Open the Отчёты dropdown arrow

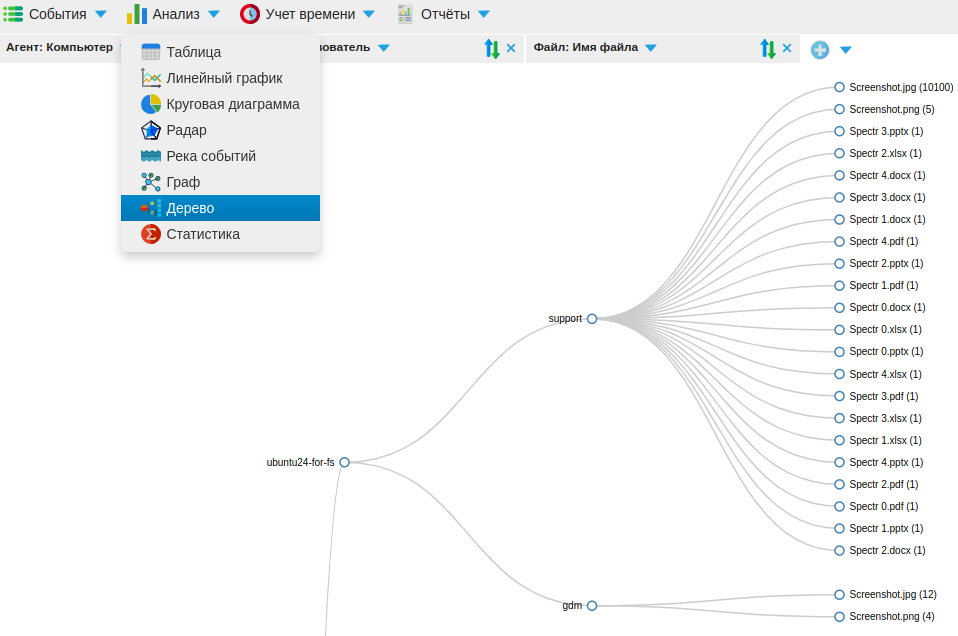point(483,14)
